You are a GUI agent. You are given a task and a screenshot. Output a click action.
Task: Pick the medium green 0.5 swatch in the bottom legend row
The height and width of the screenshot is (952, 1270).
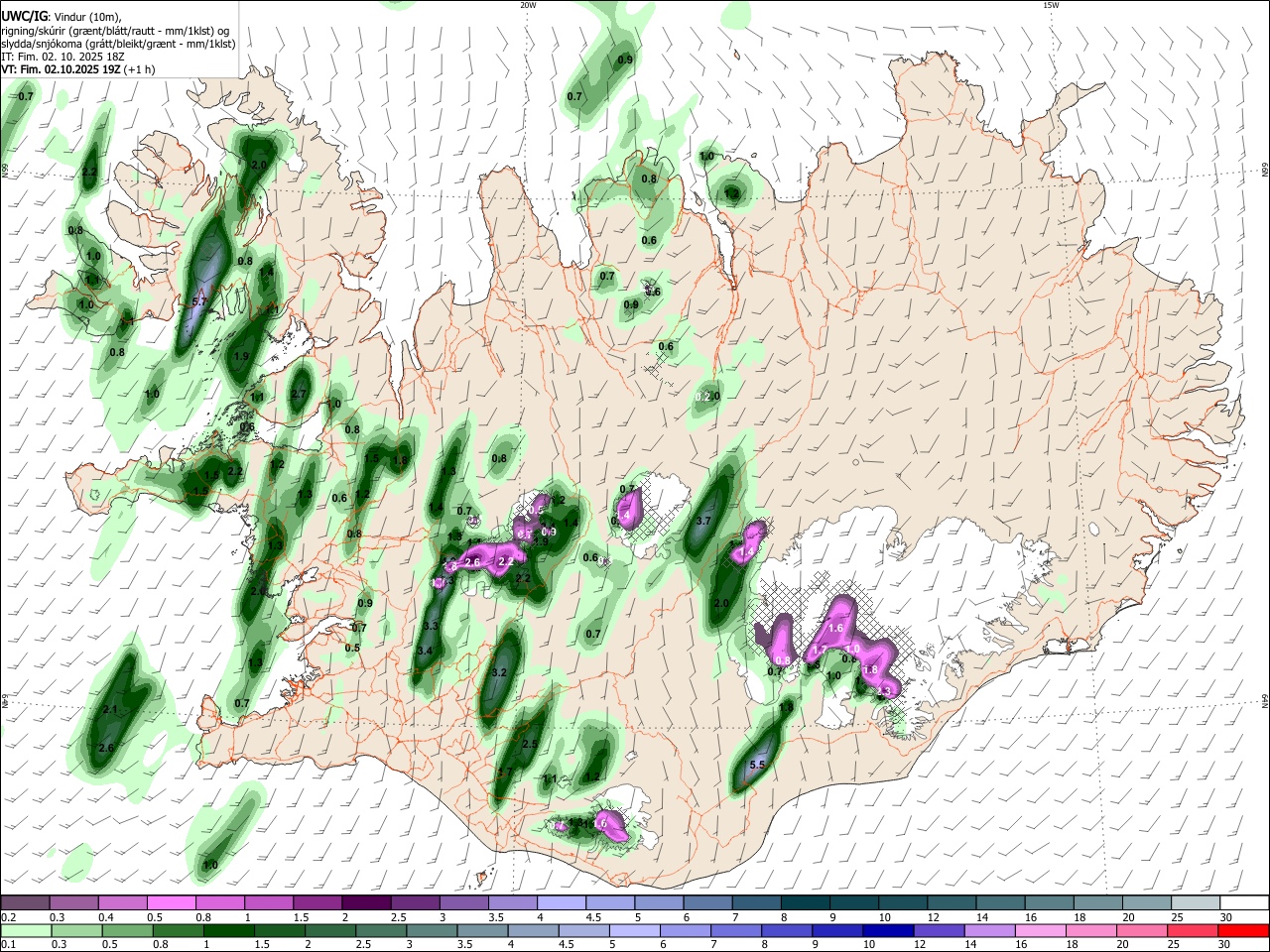tap(127, 930)
